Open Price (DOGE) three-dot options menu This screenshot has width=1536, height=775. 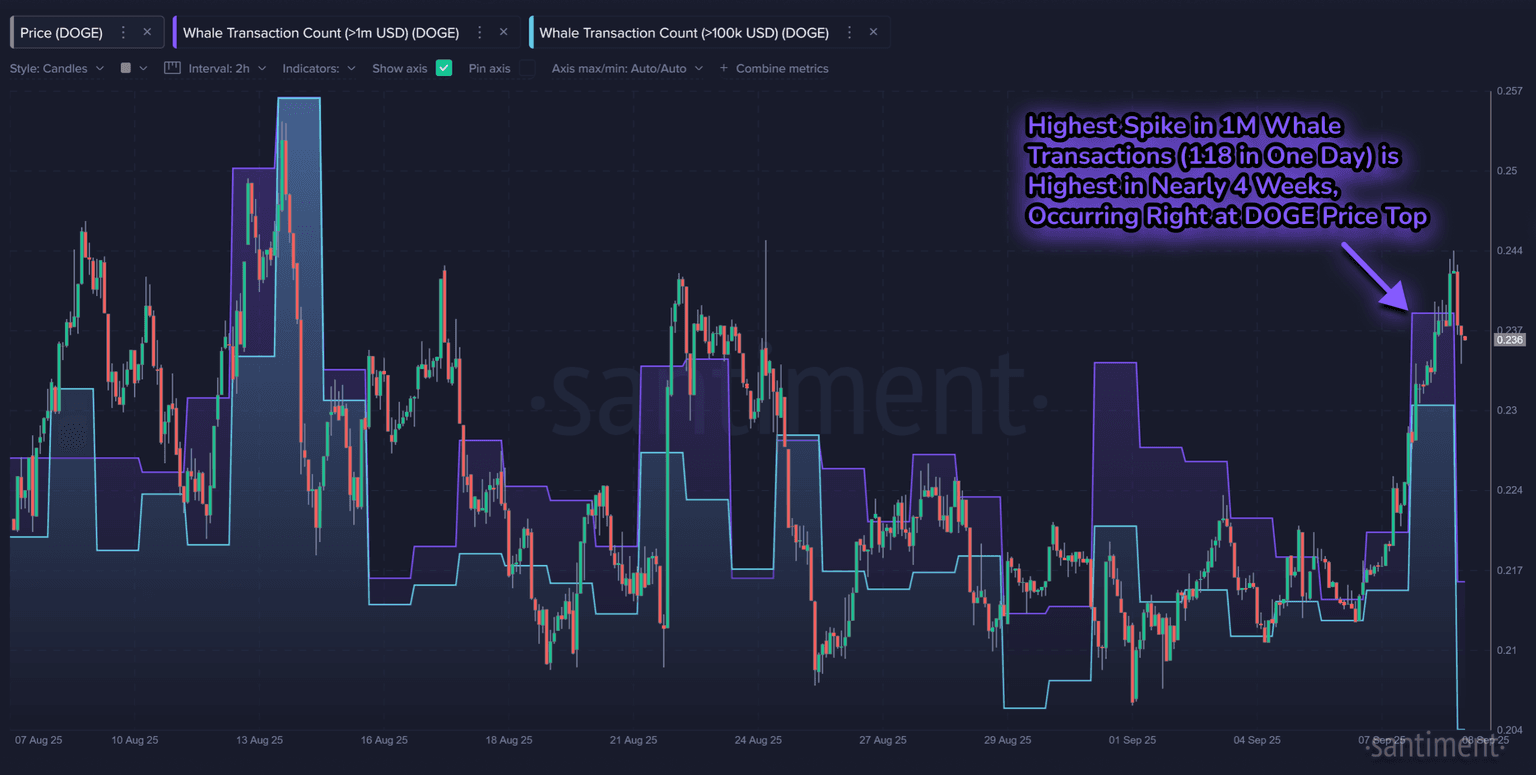coord(123,33)
